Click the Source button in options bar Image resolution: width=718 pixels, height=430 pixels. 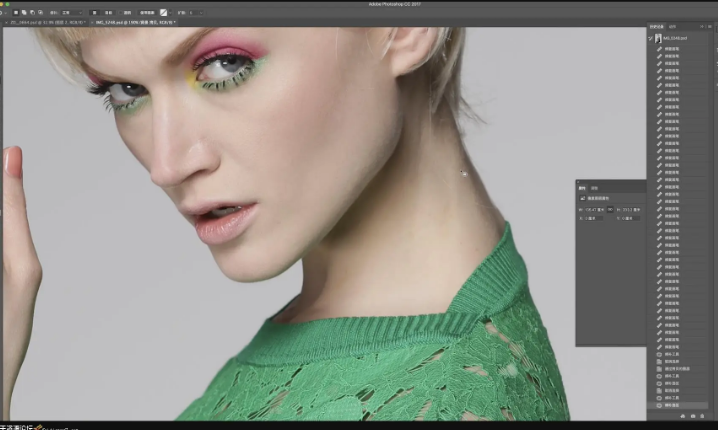[x=94, y=13]
